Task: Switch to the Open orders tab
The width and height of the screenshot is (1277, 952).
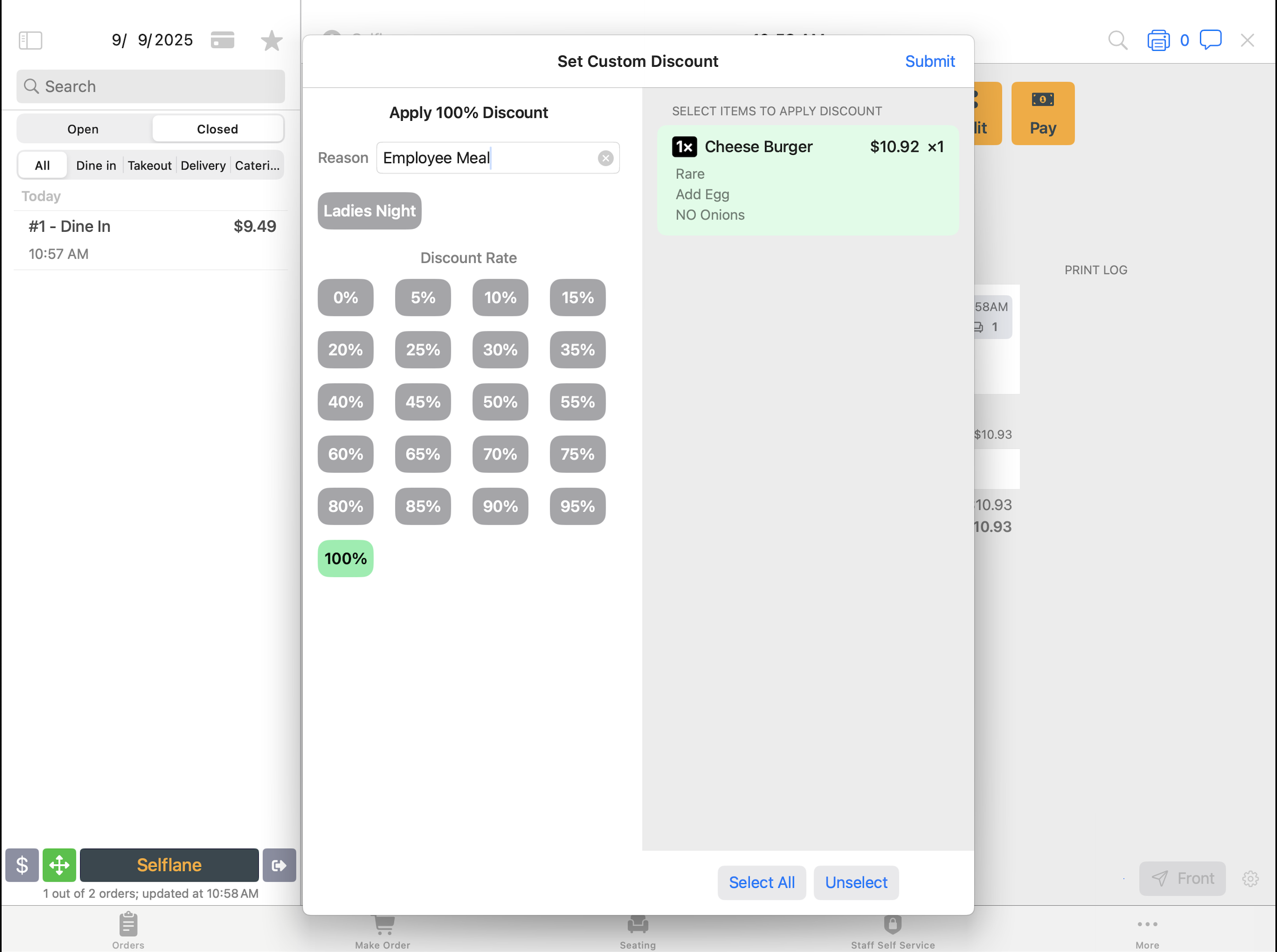Action: pyautogui.click(x=83, y=129)
